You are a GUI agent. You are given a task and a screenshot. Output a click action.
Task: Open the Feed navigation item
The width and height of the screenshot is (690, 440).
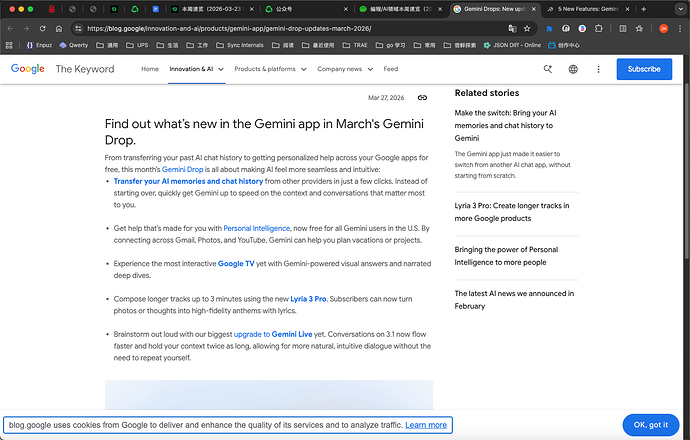tap(390, 69)
